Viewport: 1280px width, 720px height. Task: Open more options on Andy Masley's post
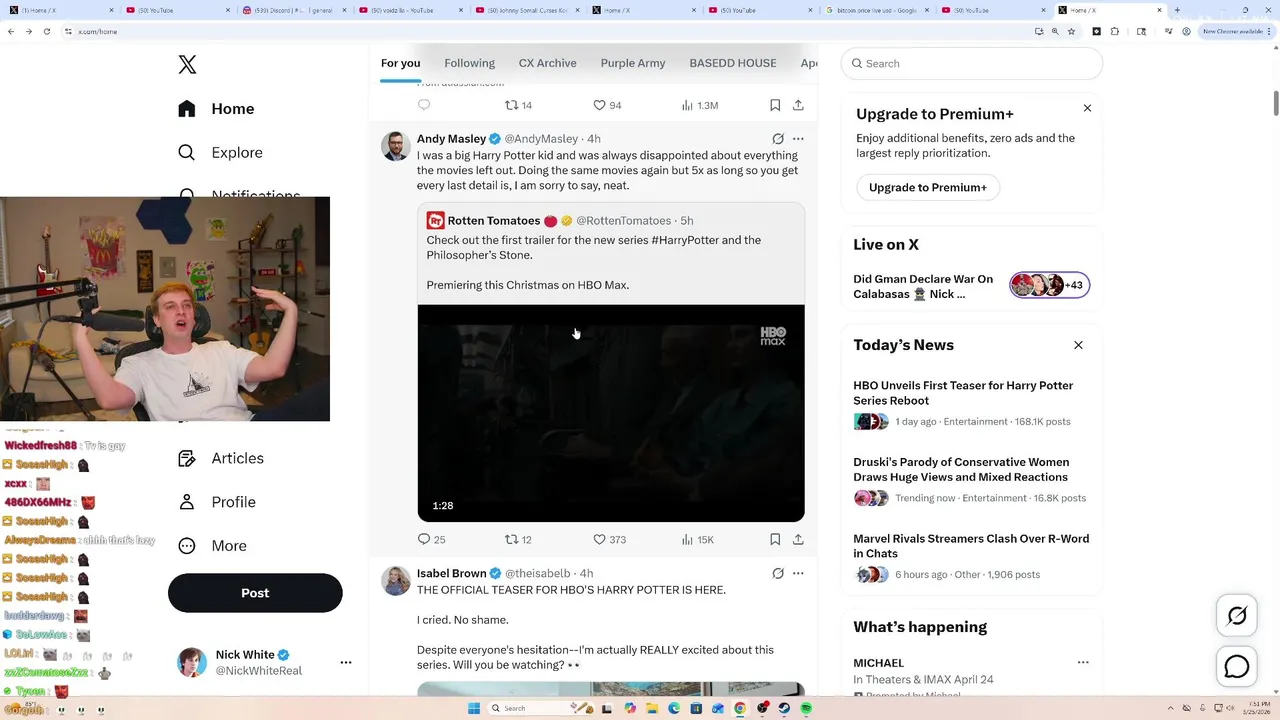pyautogui.click(x=798, y=139)
